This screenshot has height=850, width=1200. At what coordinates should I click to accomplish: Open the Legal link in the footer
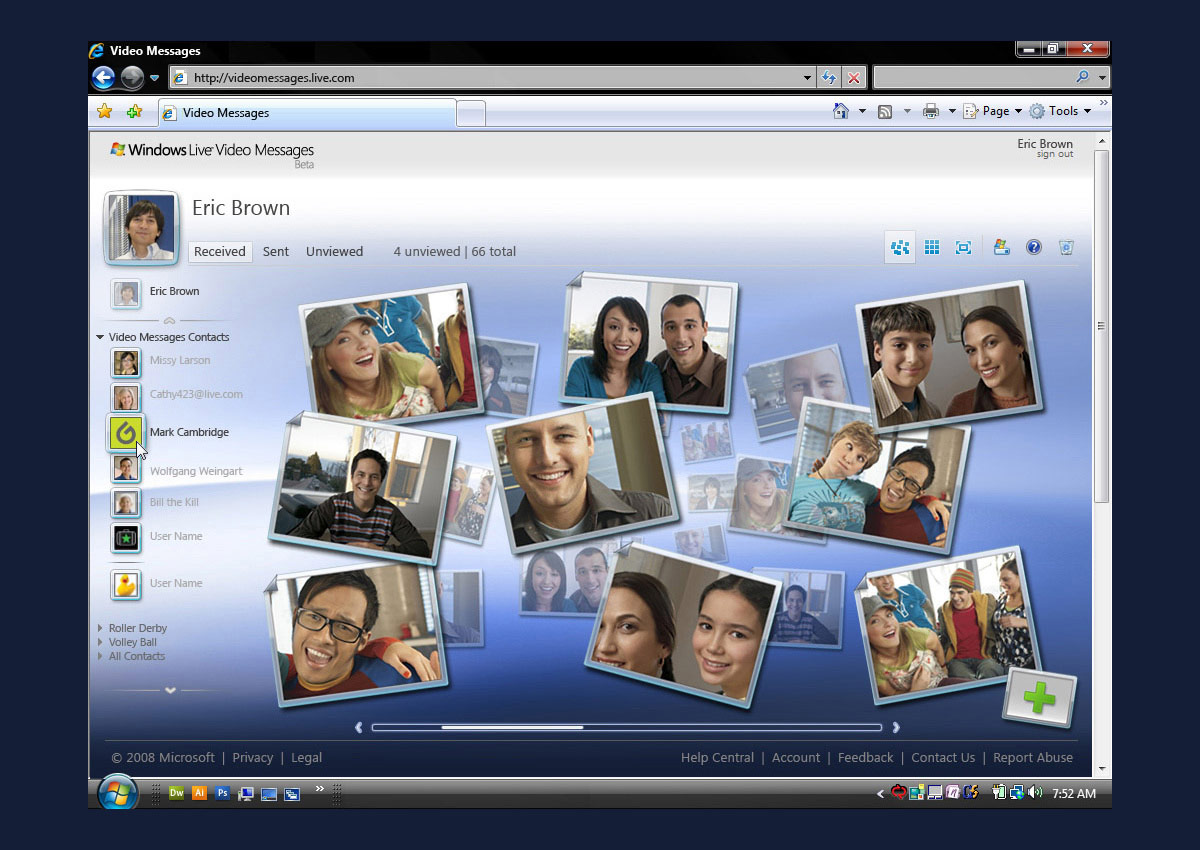click(306, 758)
